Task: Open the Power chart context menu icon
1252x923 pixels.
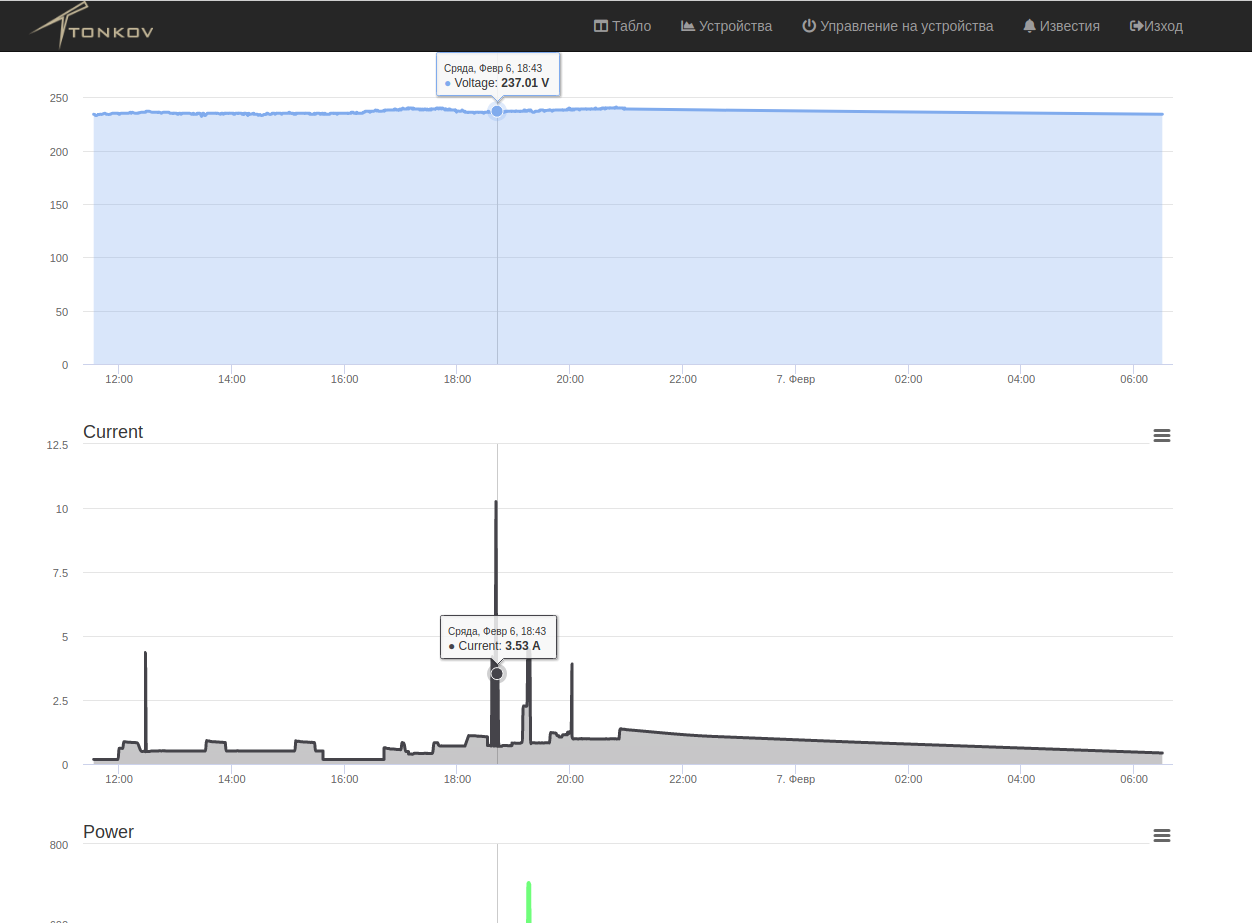Action: click(1161, 835)
